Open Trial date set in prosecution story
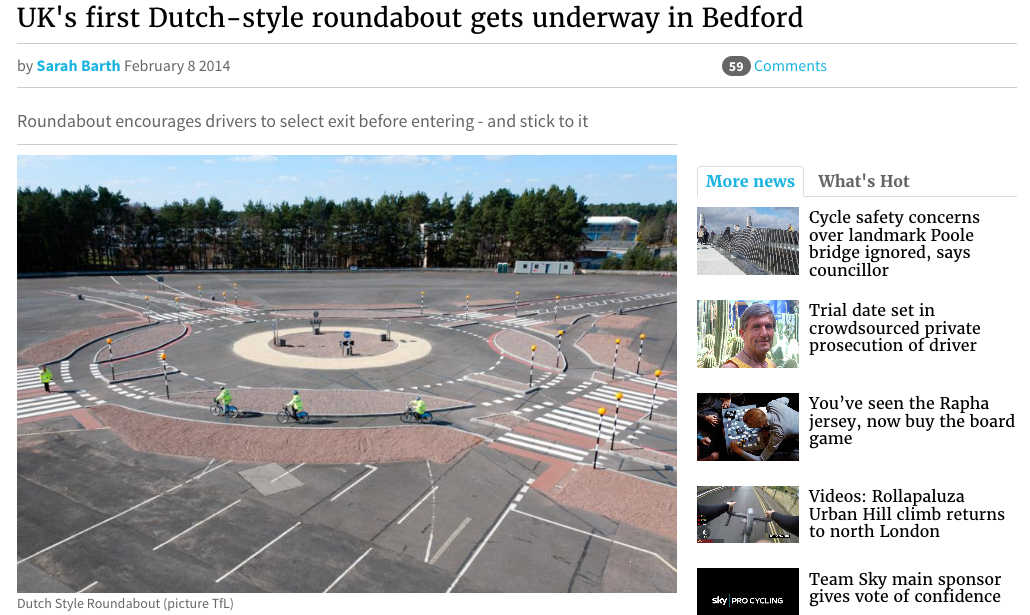This screenshot has width=1030, height=615. 894,328
